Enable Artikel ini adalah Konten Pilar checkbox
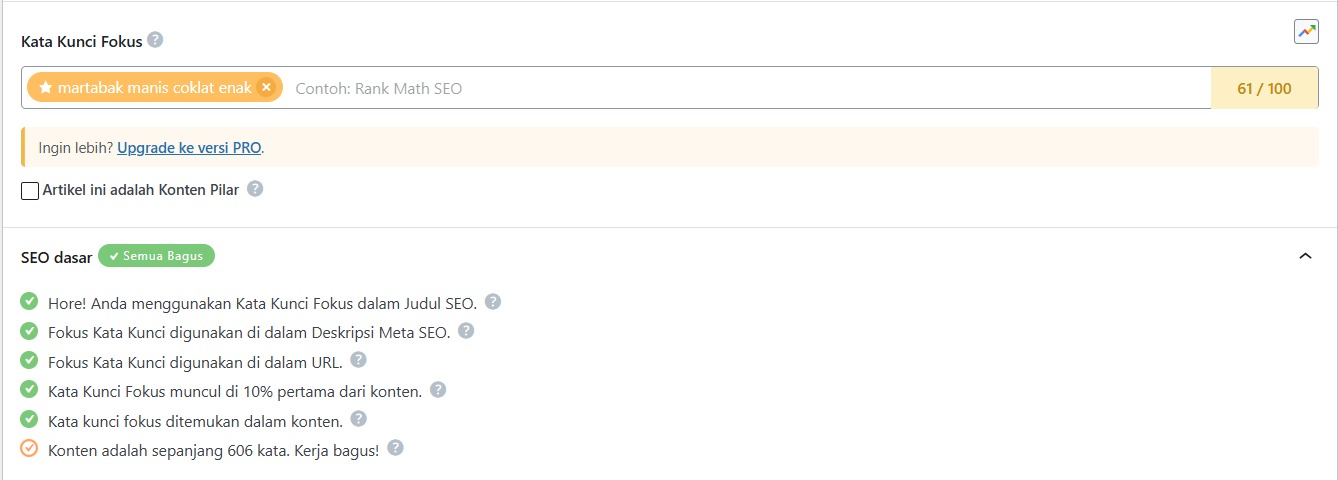 tap(30, 190)
